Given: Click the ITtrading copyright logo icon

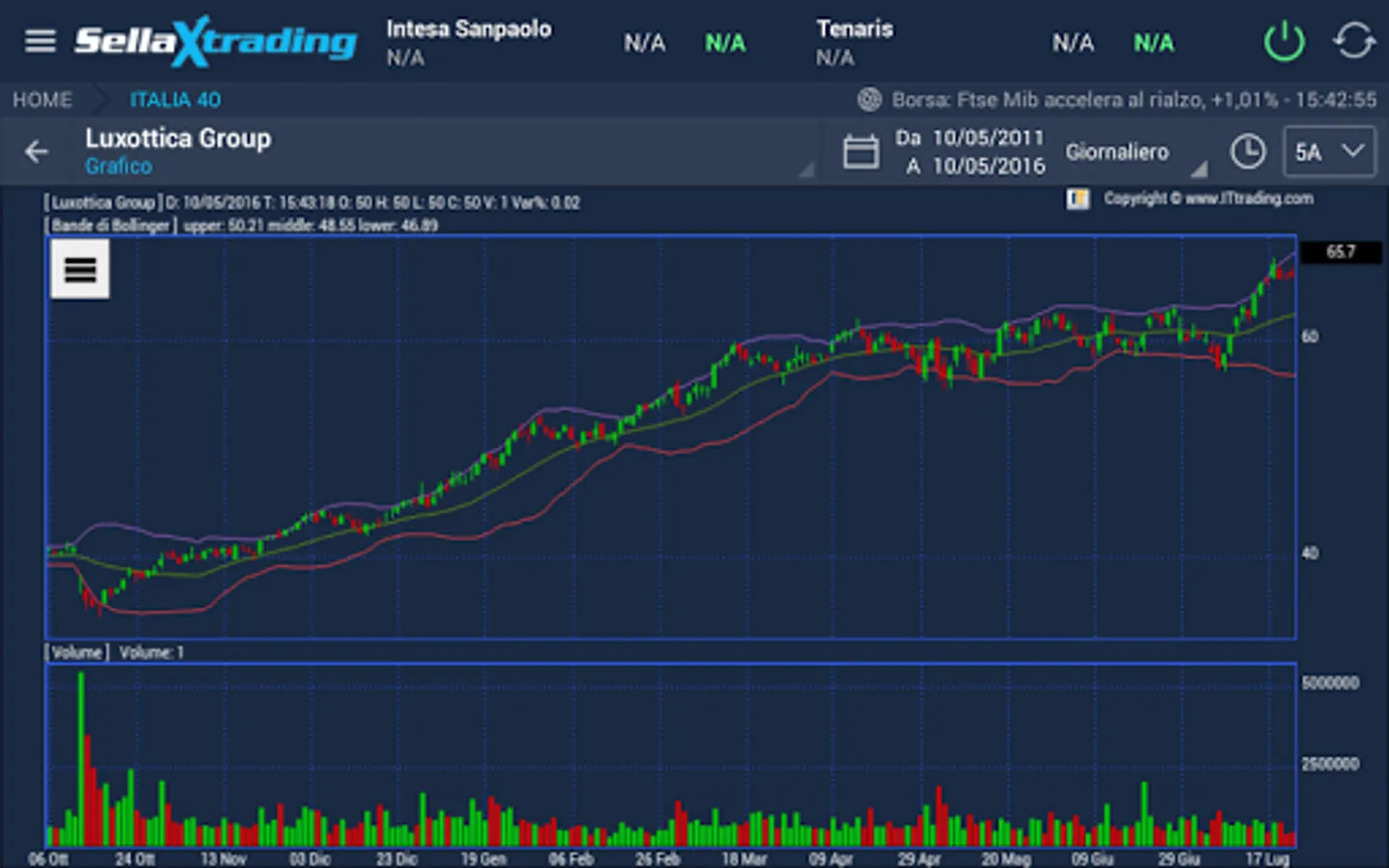Looking at the screenshot, I should (x=1077, y=199).
